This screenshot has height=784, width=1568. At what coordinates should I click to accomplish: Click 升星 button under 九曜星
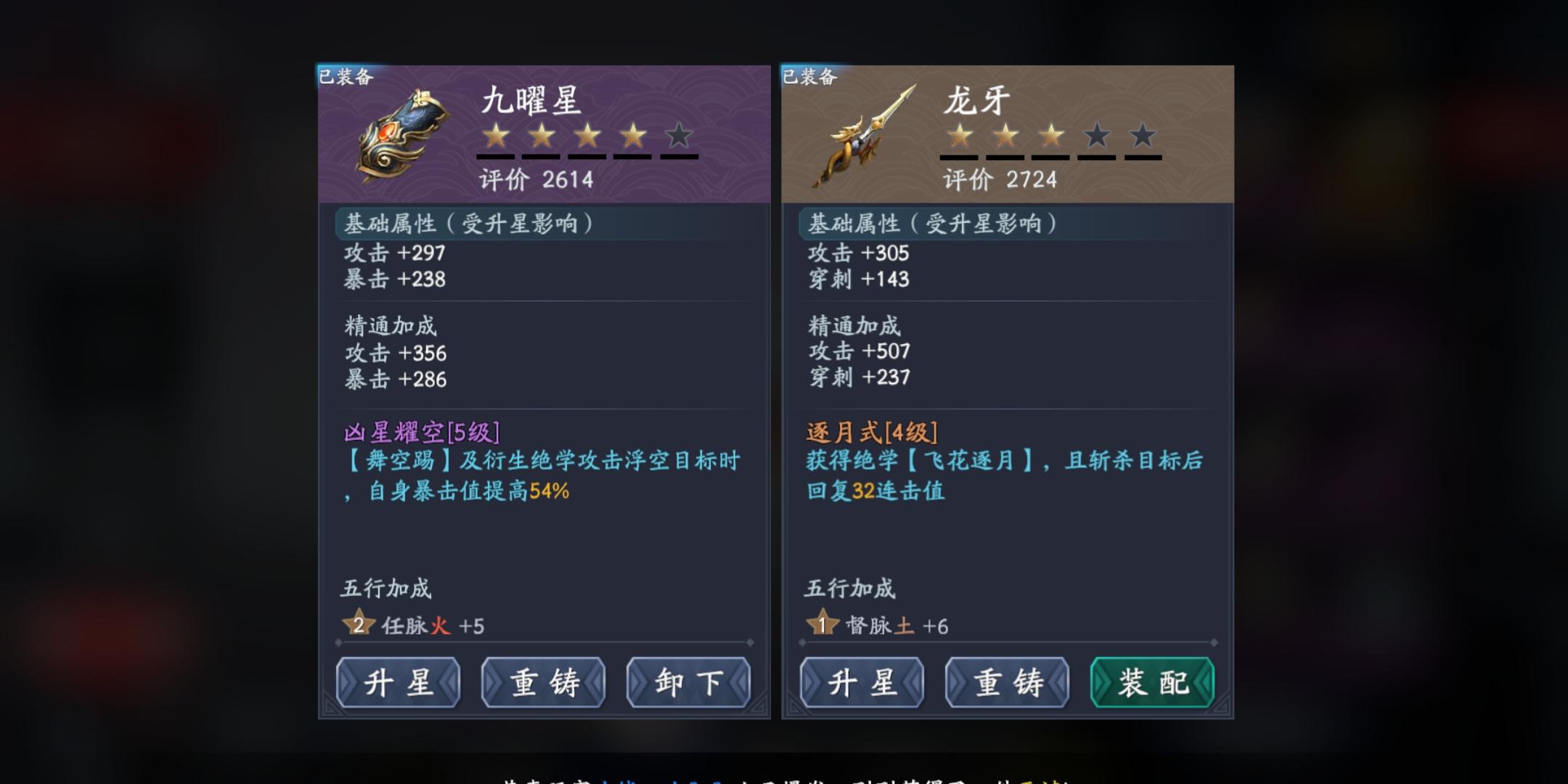(399, 682)
